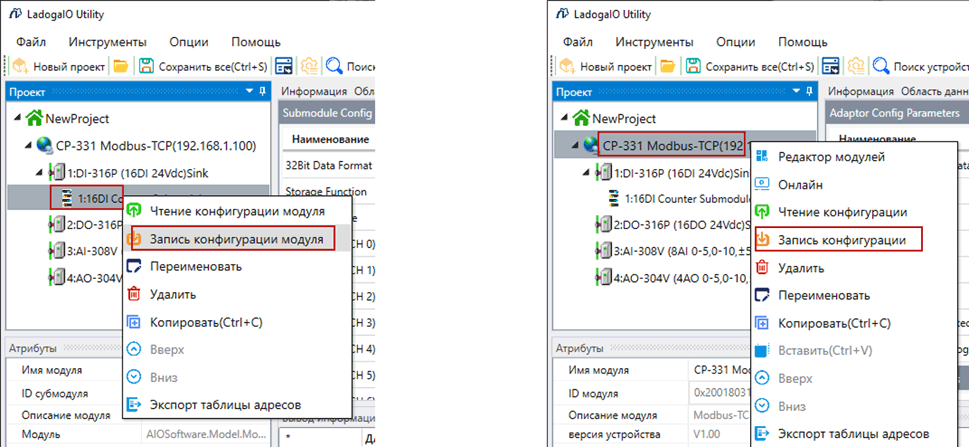Select 3:AI-308V (8AI) in right tree
This screenshot has height=447, width=969.
682,252
